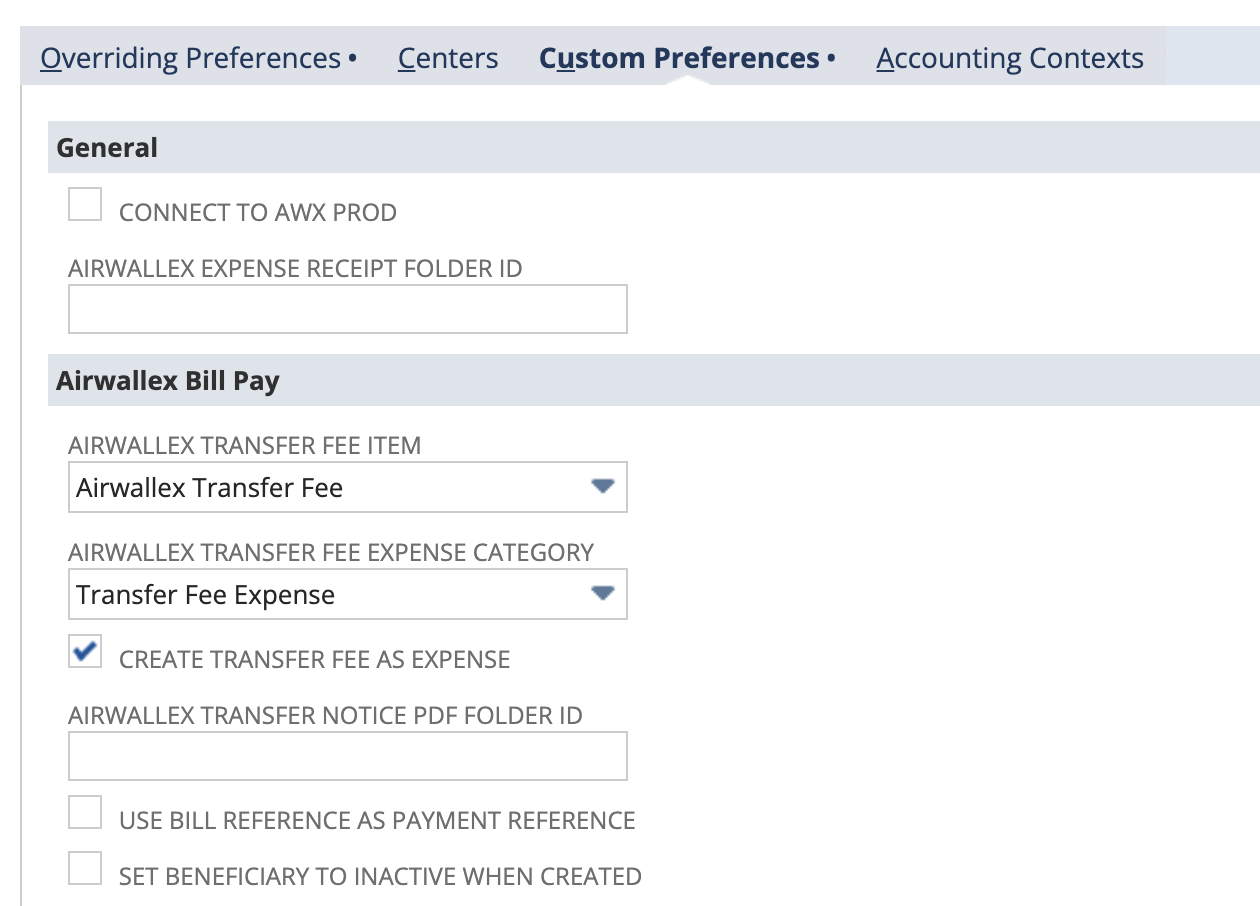Enable the Connect to AWX Prod checkbox

click(x=85, y=205)
